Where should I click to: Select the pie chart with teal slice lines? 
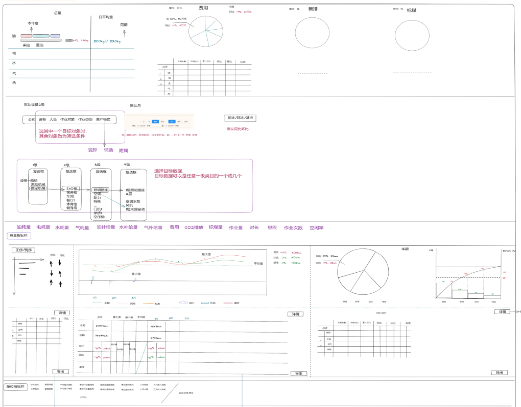(x=205, y=32)
